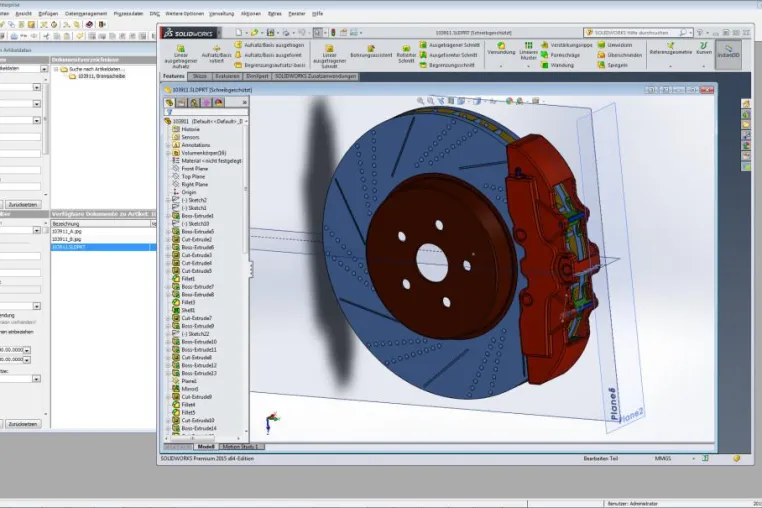The width and height of the screenshot is (762, 508).
Task: Click Save icon in SolidWorks toolbar
Action: (271, 33)
